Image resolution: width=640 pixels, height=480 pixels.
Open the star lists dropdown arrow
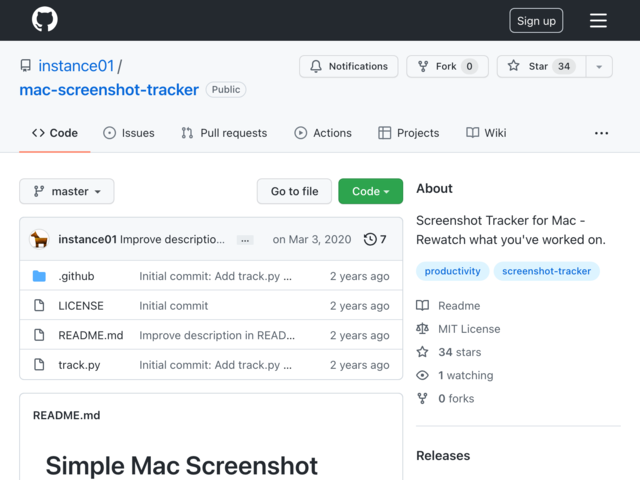pos(599,66)
